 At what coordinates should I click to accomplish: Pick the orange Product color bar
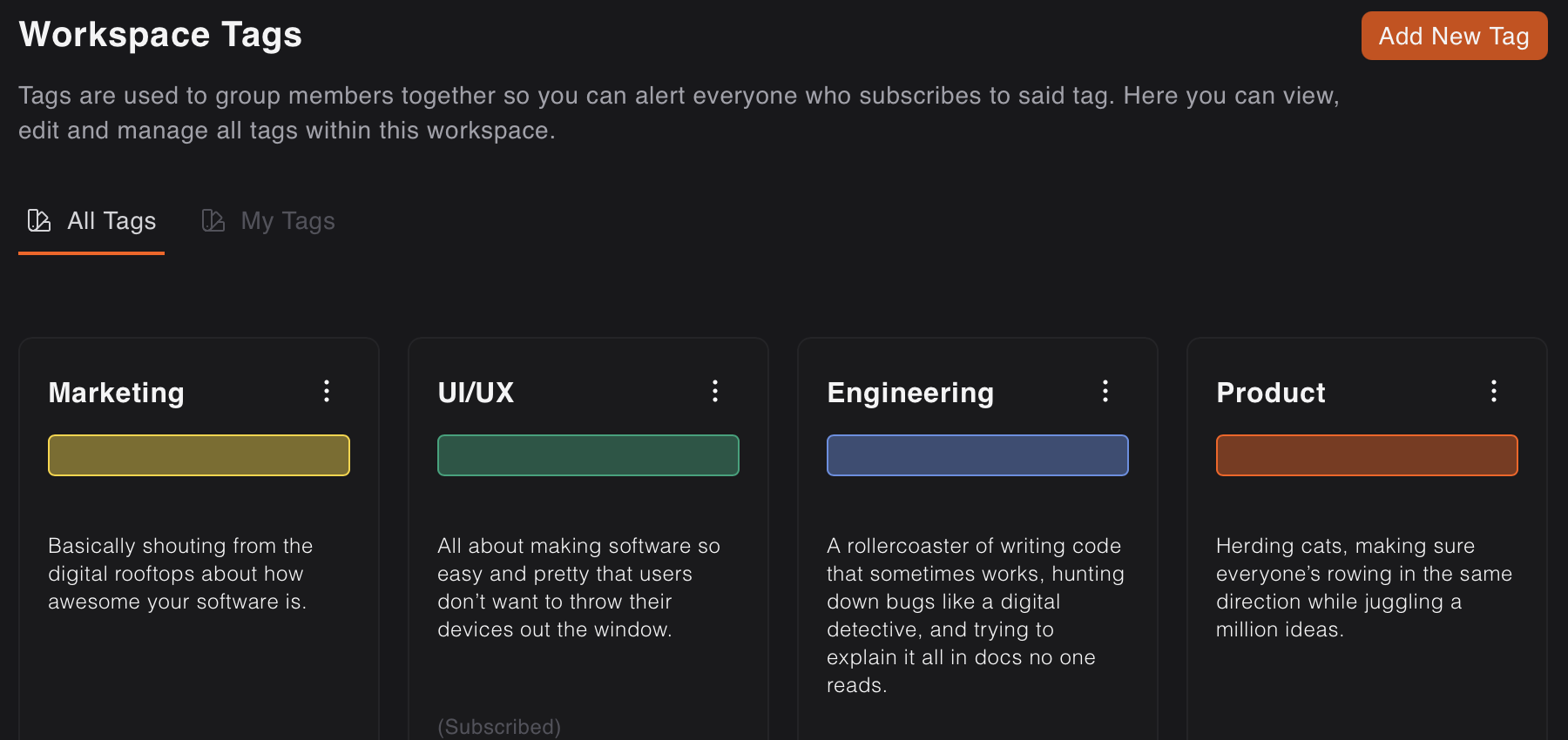click(1367, 455)
